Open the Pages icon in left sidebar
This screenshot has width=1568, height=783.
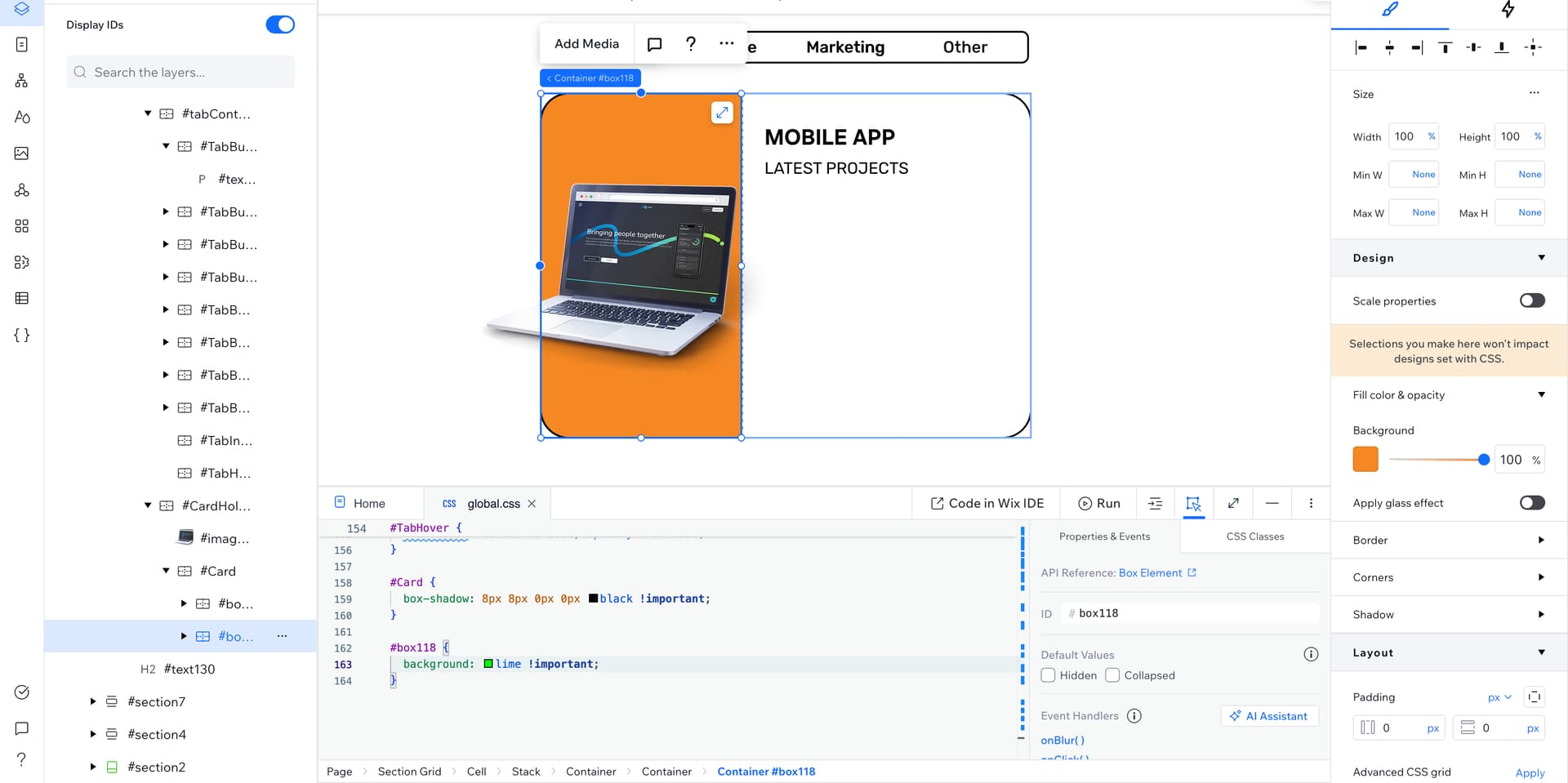tap(22, 44)
